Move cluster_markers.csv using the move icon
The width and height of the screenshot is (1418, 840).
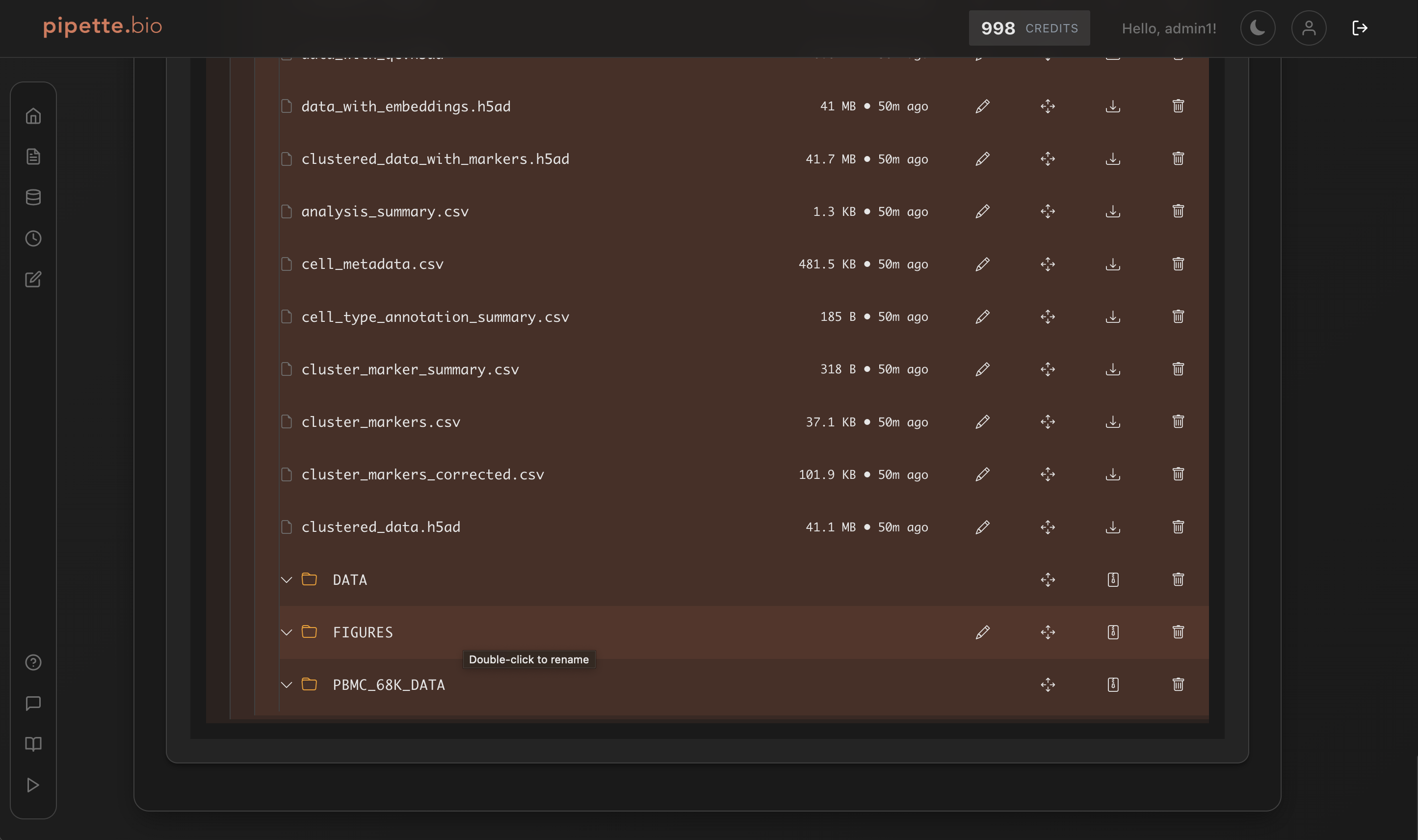click(1048, 421)
